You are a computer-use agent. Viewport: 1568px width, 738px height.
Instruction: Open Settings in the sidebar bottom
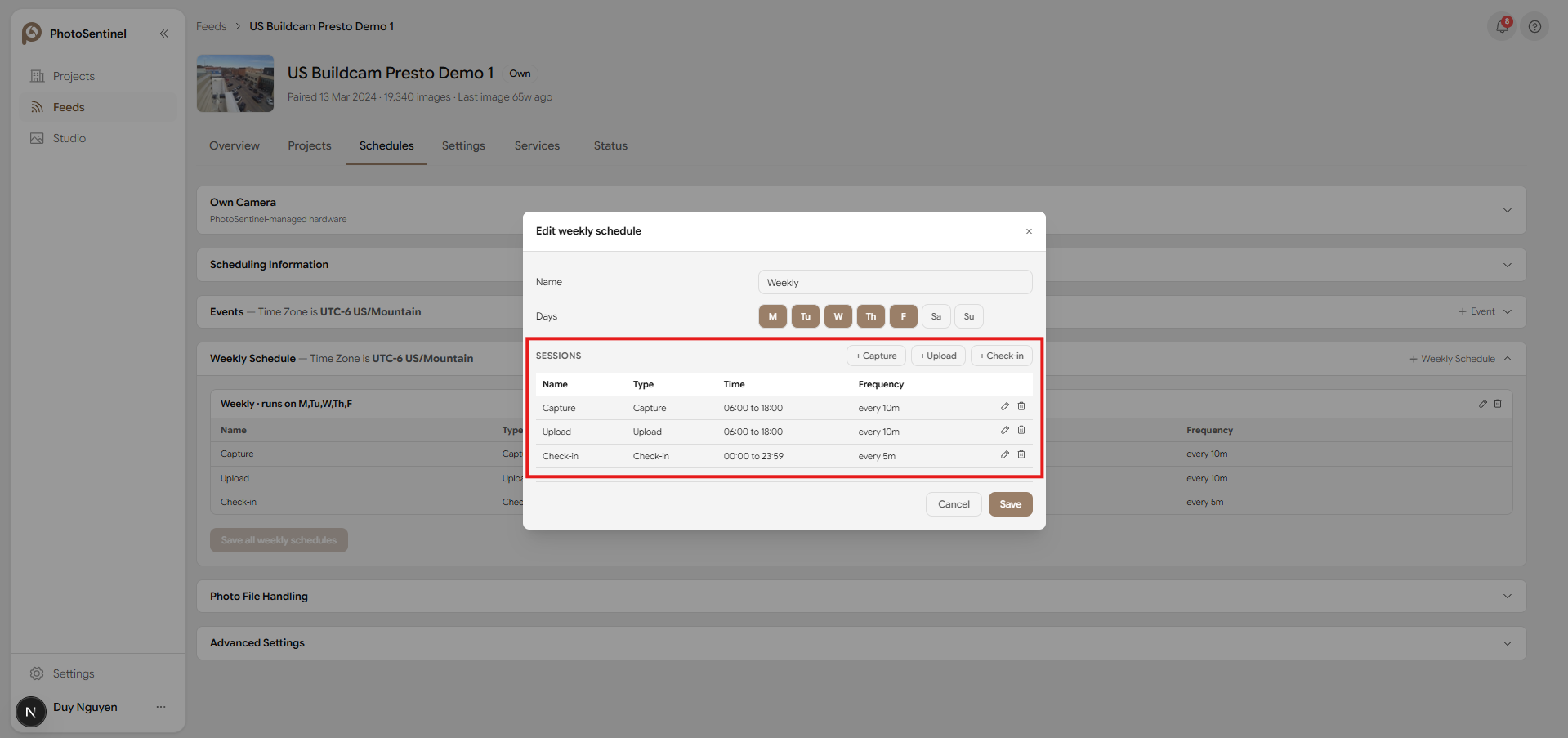pyautogui.click(x=98, y=673)
